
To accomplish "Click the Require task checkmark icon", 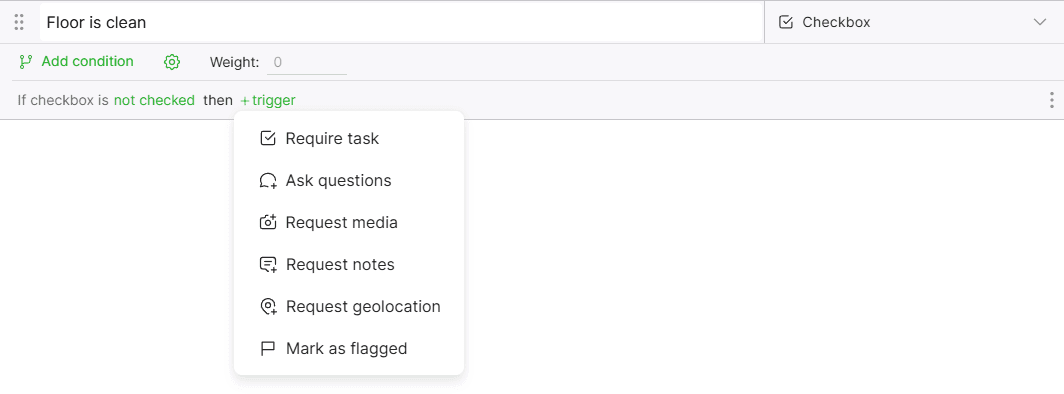I will (x=268, y=139).
